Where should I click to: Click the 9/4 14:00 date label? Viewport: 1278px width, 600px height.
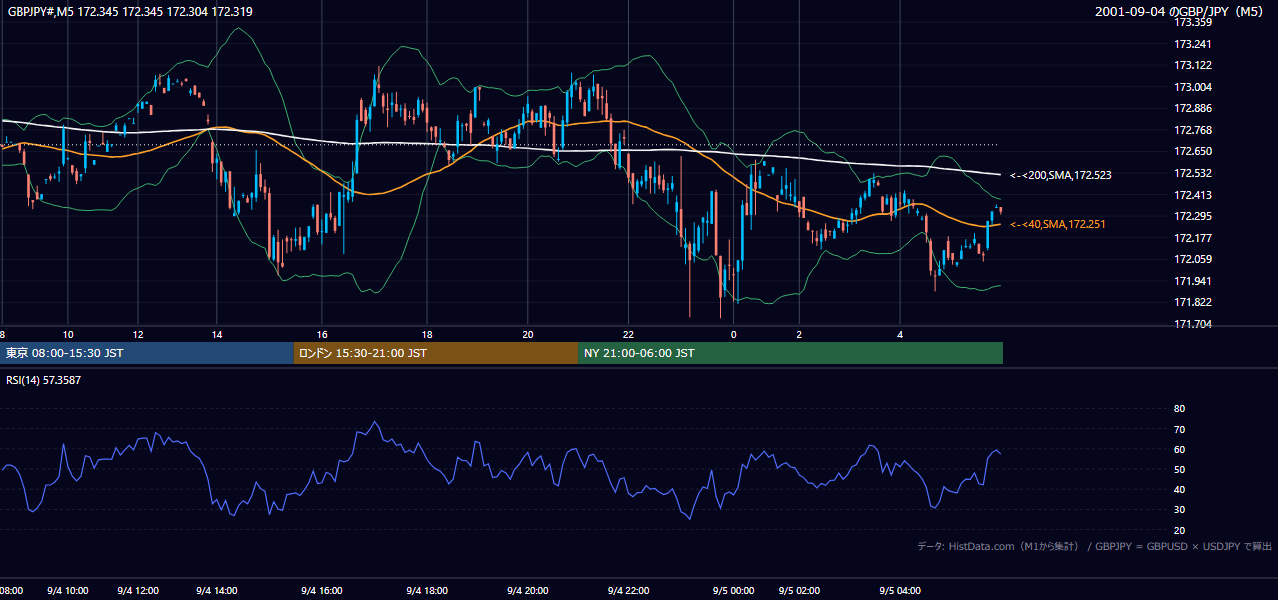click(217, 591)
